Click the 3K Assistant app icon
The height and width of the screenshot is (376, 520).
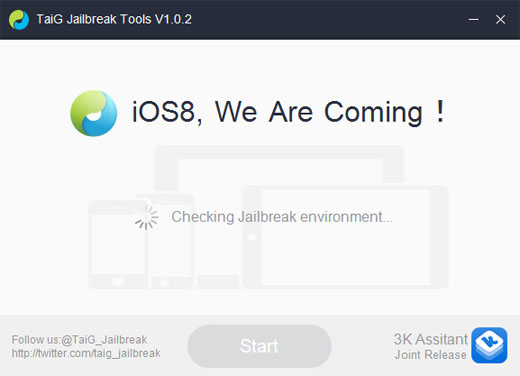[489, 345]
